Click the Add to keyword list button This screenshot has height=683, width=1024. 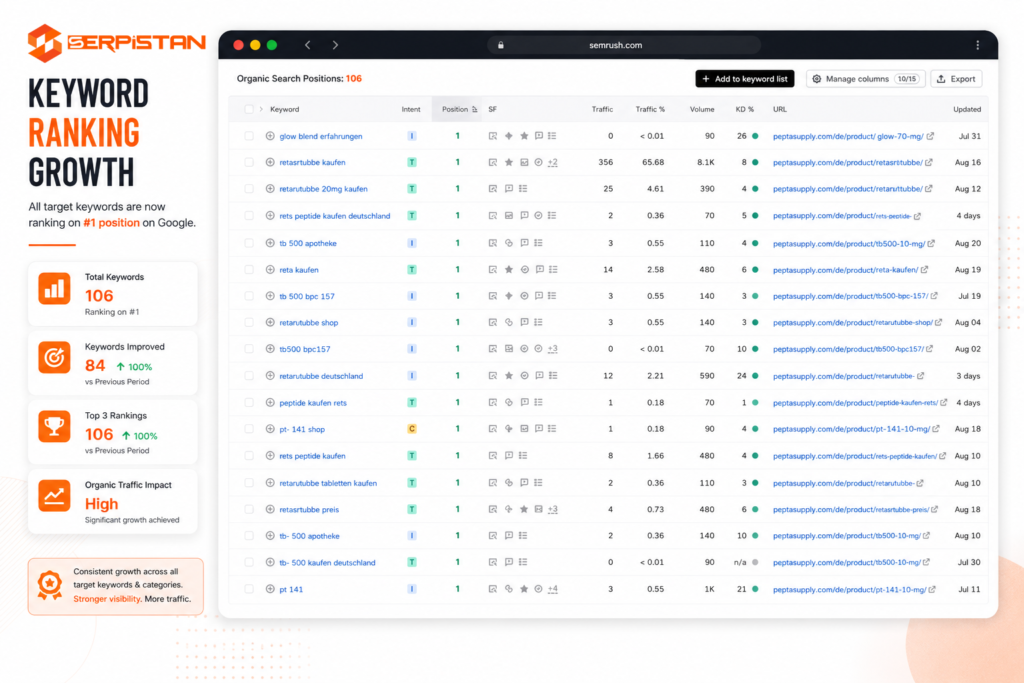[744, 78]
